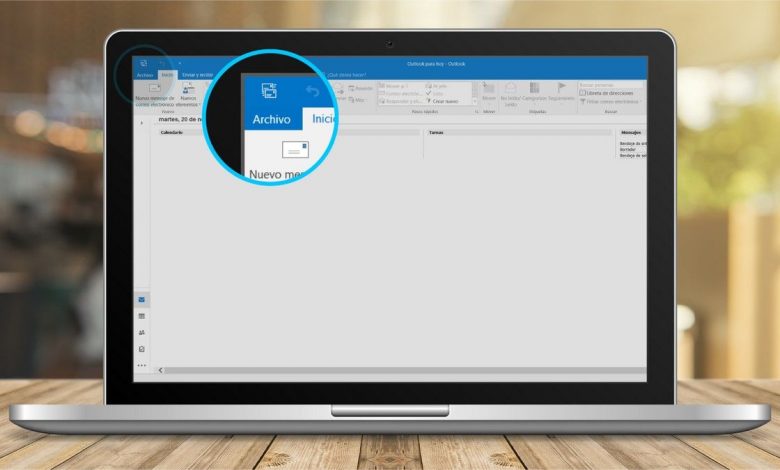Open Bandeja de entrada link

click(633, 144)
